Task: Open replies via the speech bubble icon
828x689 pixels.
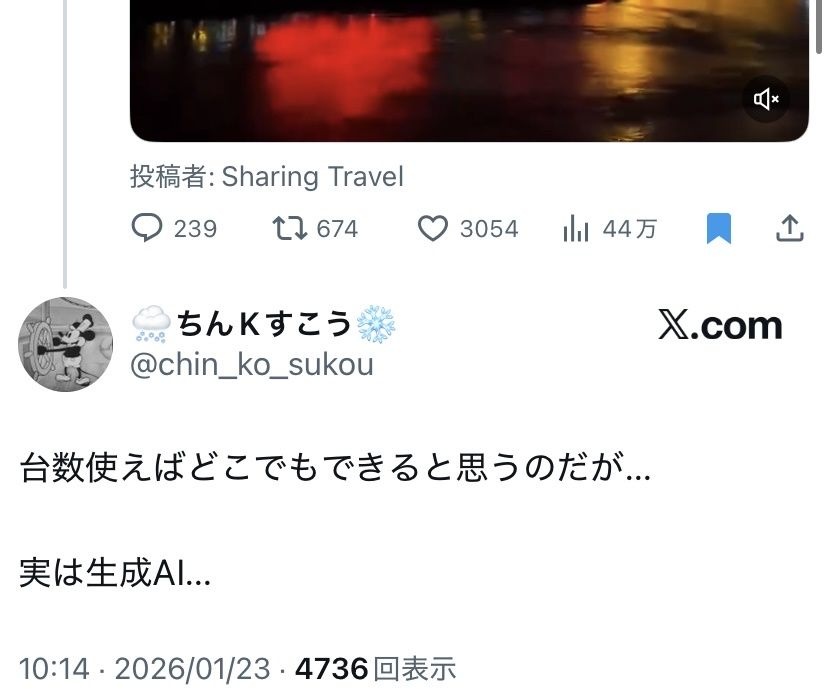Action: click(146, 228)
